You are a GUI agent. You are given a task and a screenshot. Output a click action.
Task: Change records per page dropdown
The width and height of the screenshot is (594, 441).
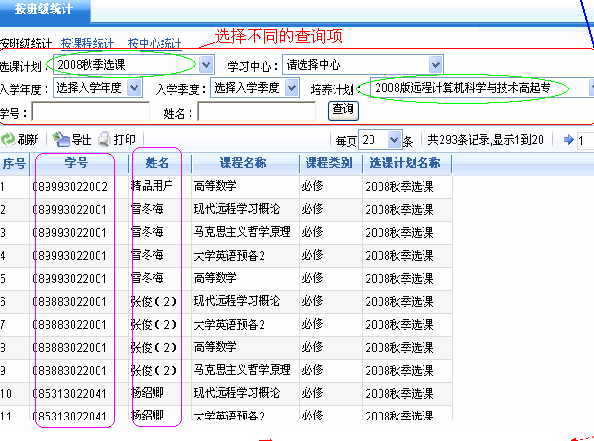[x=394, y=140]
